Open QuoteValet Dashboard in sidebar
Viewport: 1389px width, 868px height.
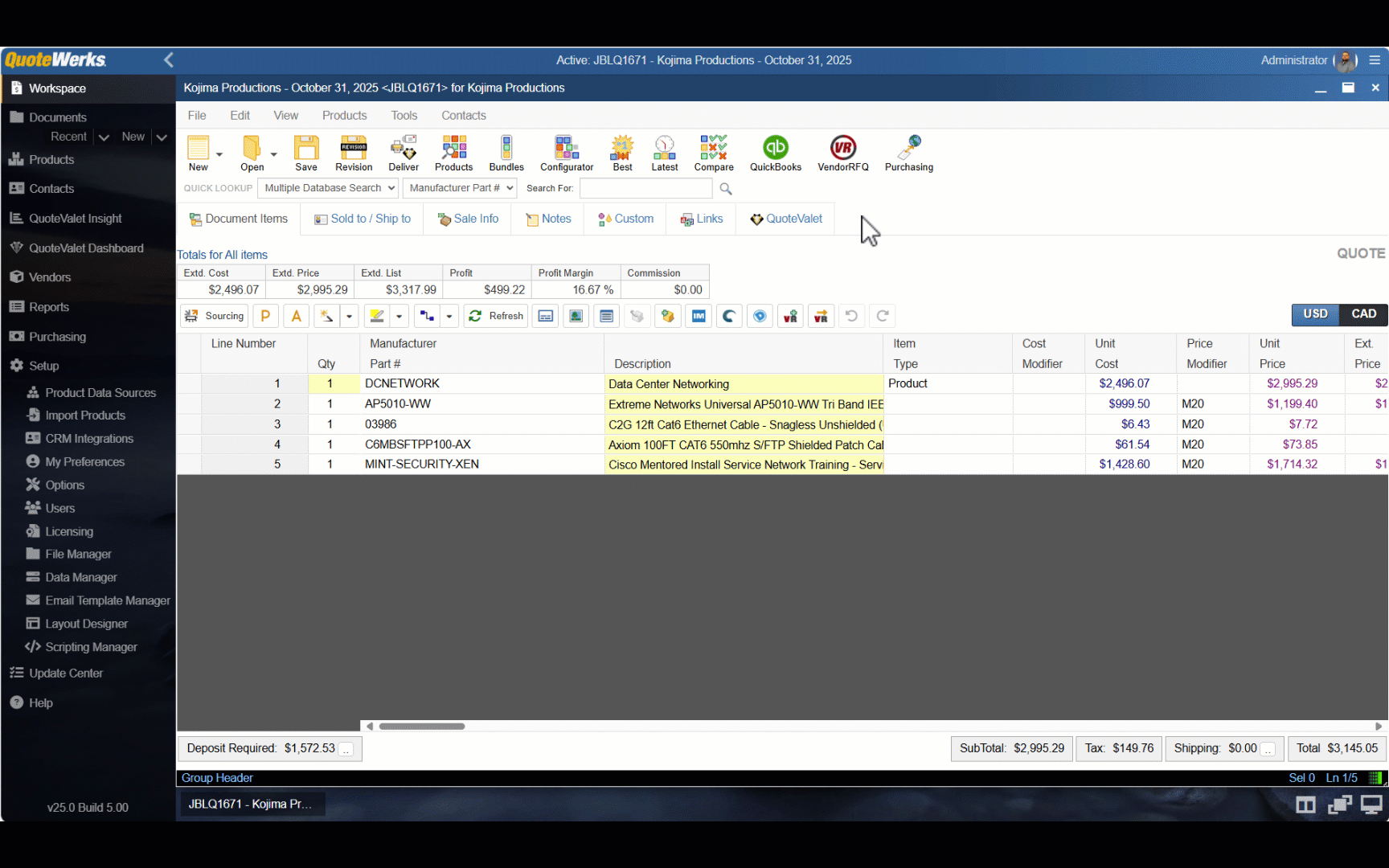(x=84, y=248)
